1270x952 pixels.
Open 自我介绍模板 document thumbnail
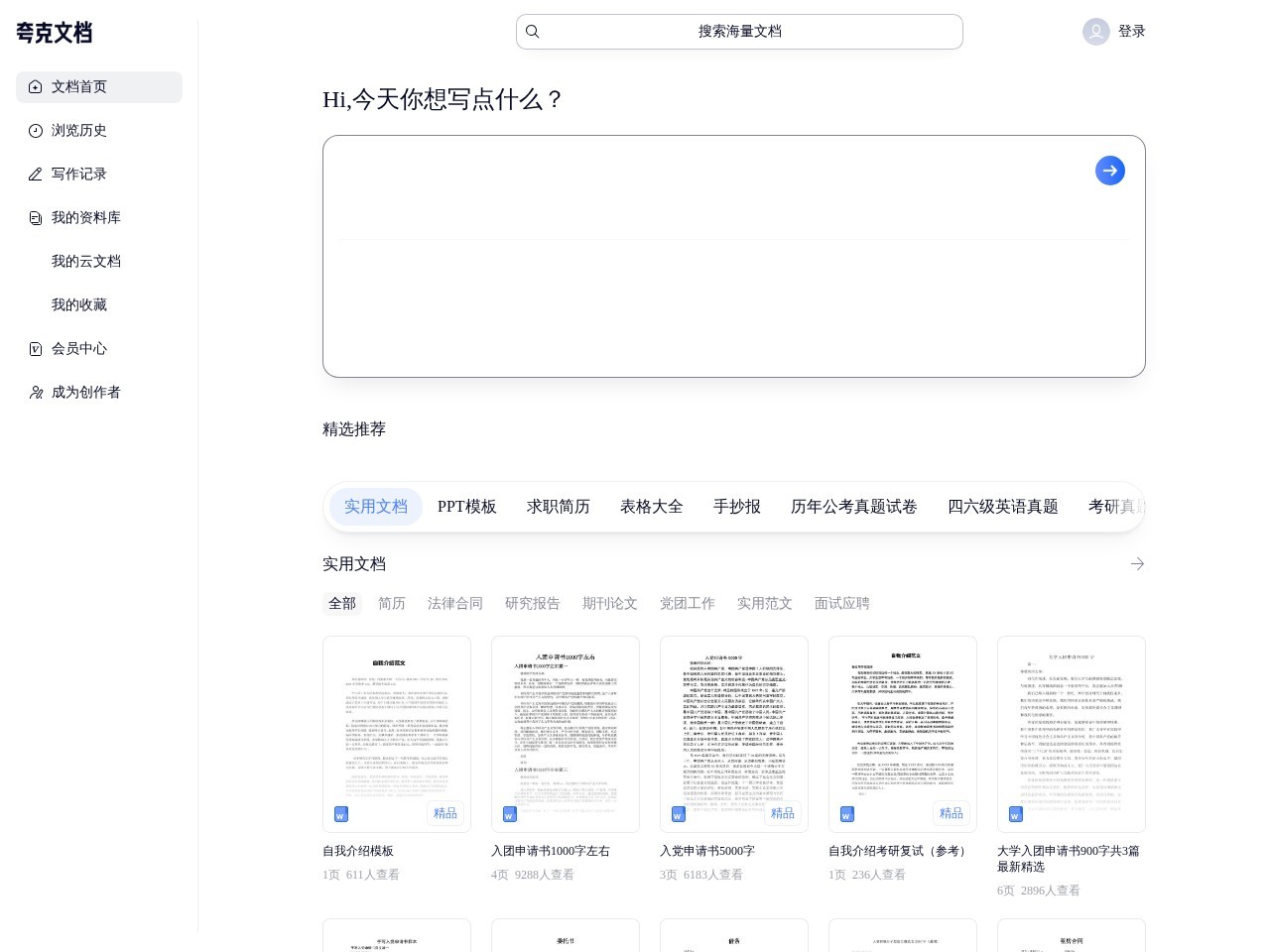pyautogui.click(x=397, y=734)
